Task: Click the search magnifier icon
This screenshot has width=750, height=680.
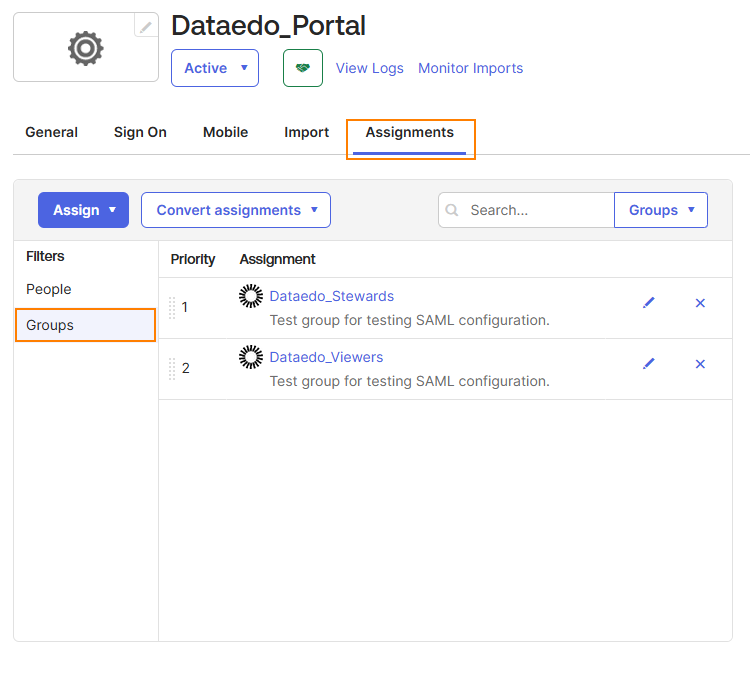Action: tap(452, 210)
